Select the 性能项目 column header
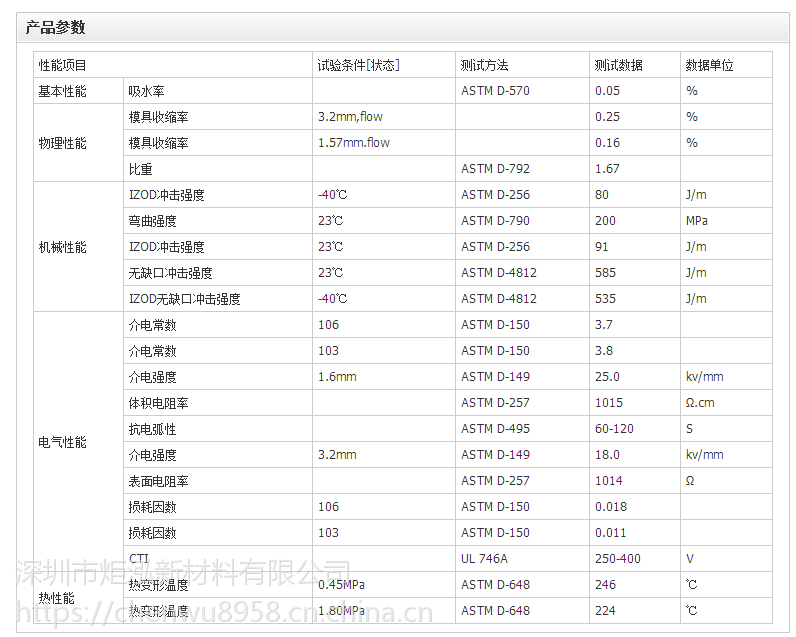 click(63, 65)
